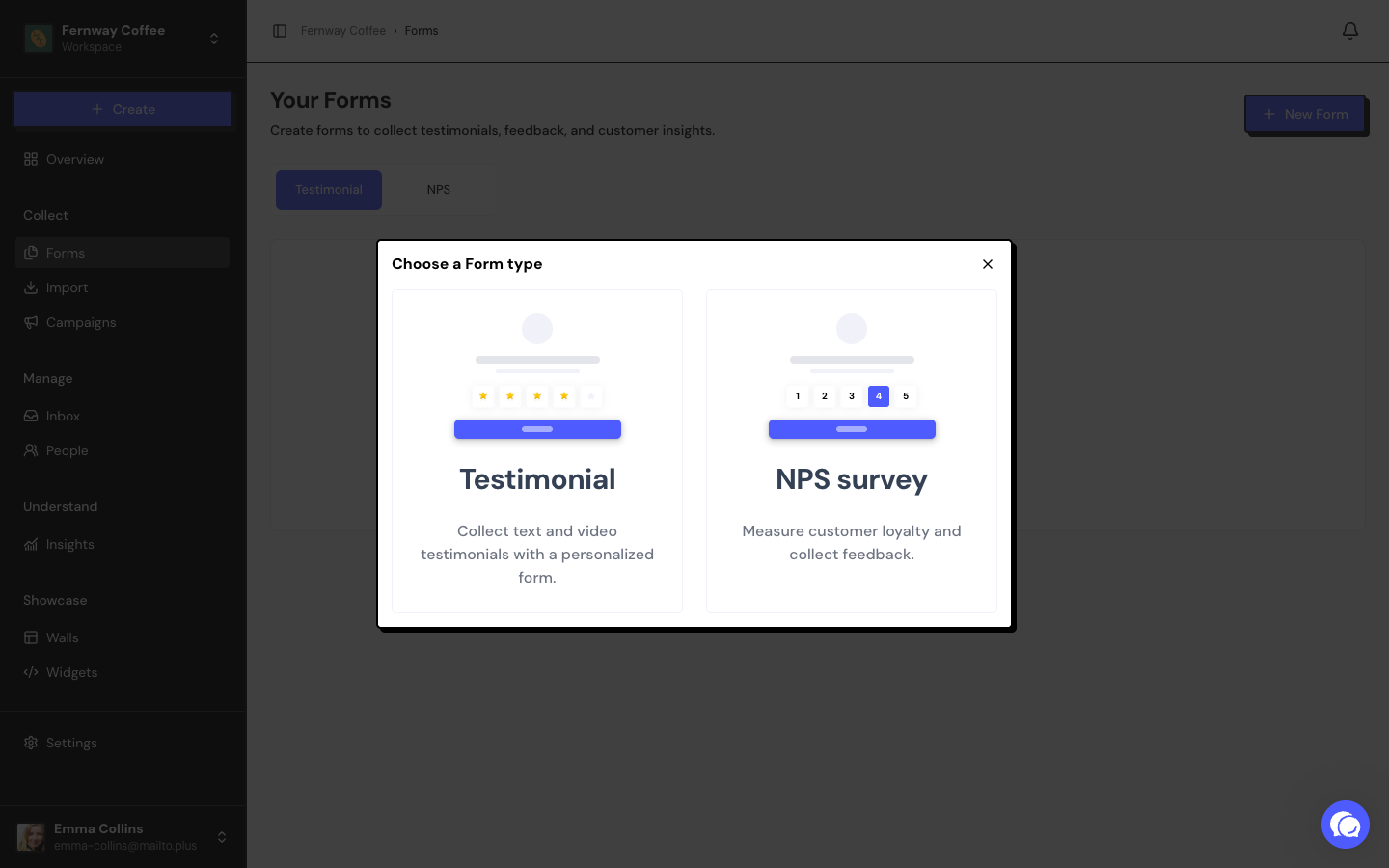
Task: Click the Forms sidebar icon
Action: (31, 253)
